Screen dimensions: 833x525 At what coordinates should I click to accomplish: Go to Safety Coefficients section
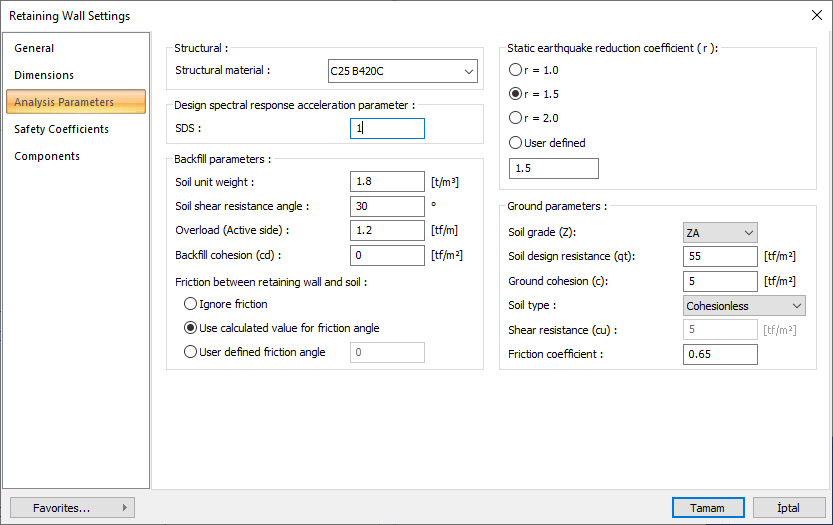tap(62, 129)
